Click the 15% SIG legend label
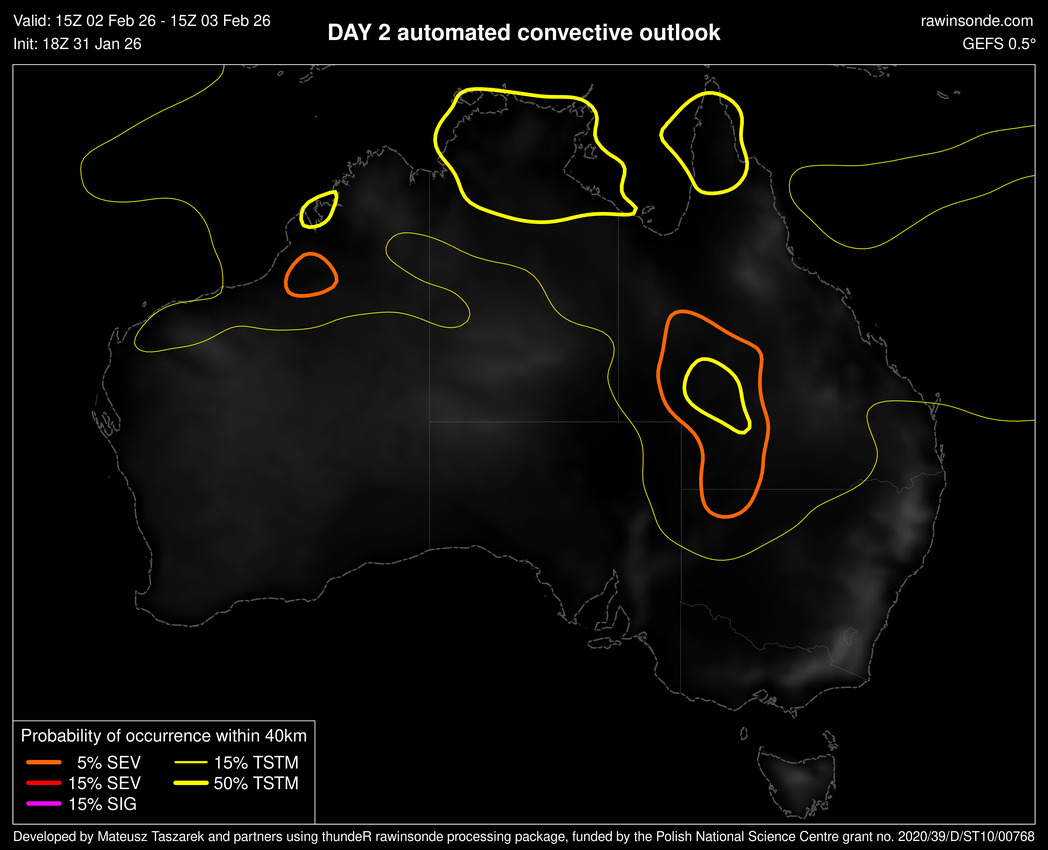1048x850 pixels. click(x=104, y=804)
